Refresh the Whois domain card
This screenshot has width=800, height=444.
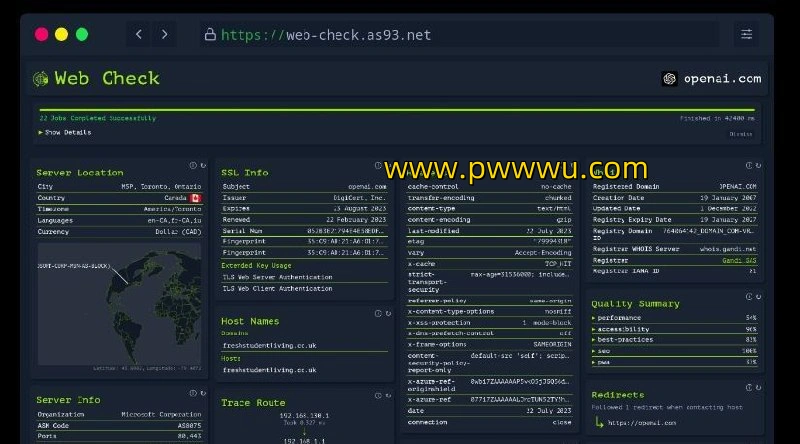pyautogui.click(x=759, y=165)
